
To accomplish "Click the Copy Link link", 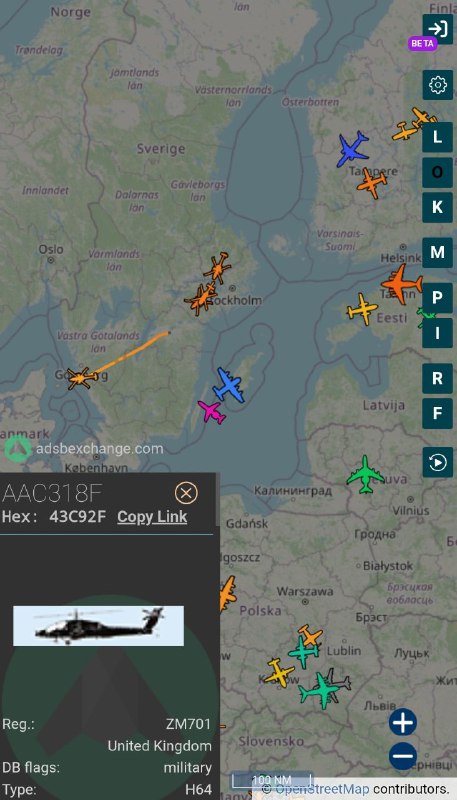I will click(x=152, y=517).
